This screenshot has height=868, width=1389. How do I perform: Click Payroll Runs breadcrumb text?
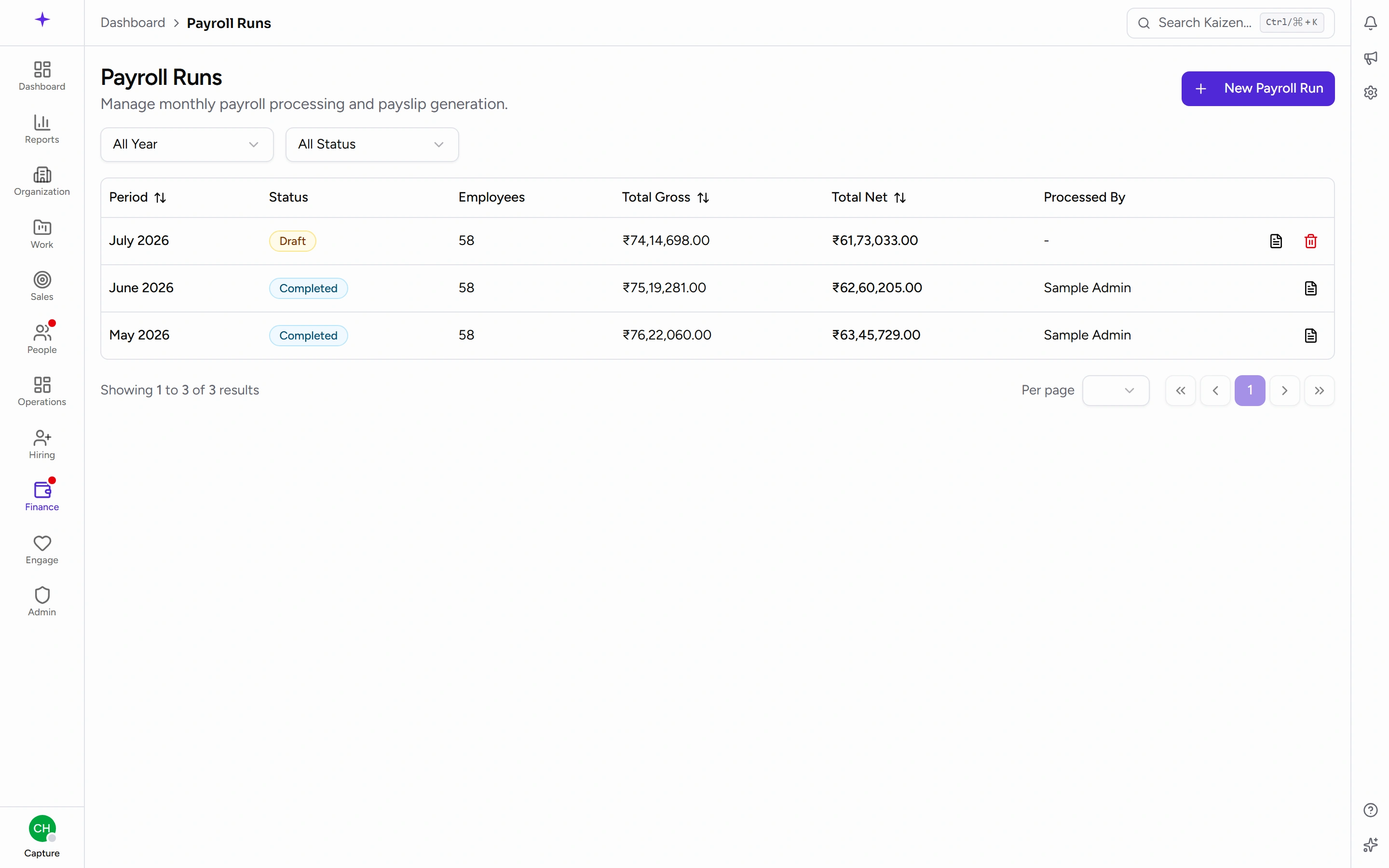tap(229, 23)
